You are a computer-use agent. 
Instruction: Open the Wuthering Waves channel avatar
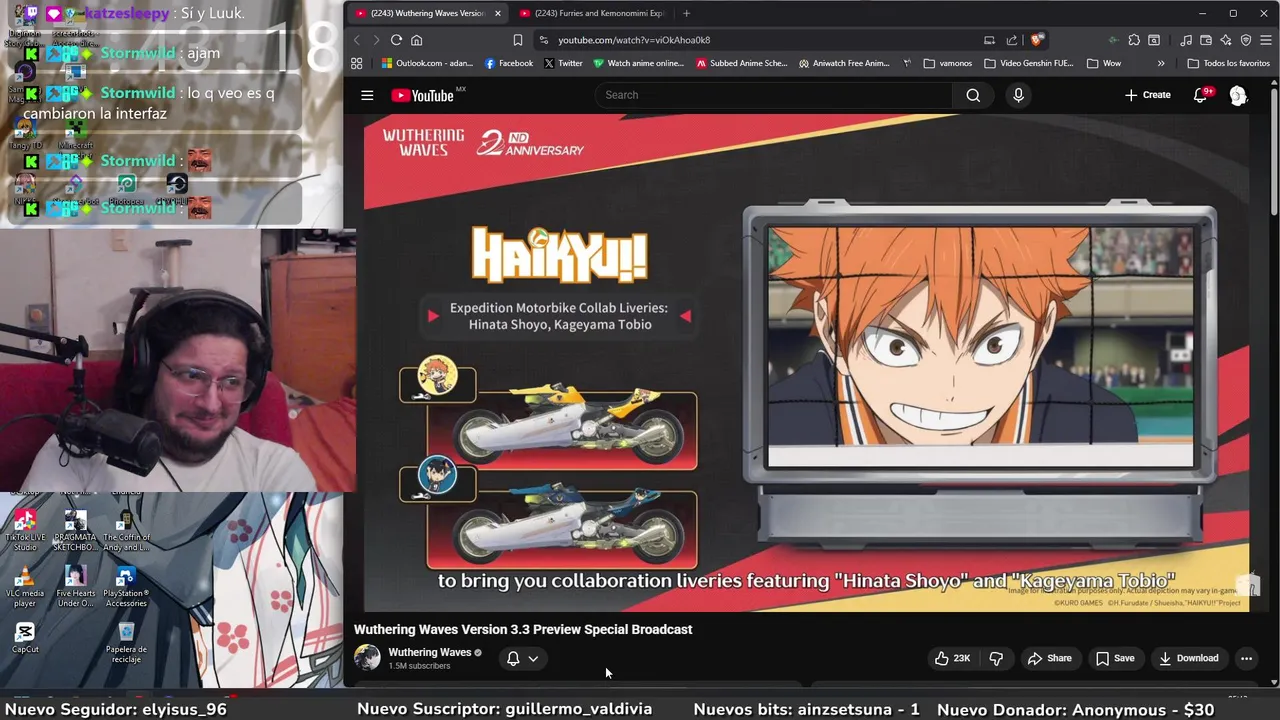coord(367,657)
